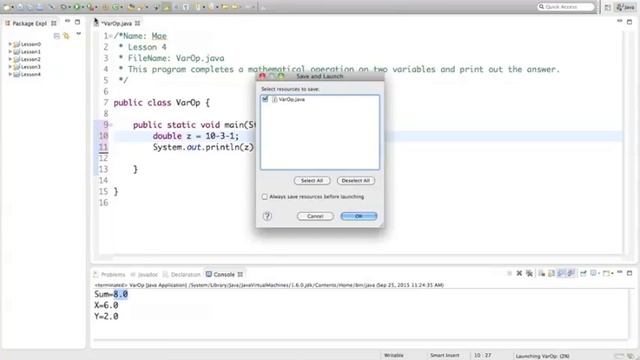Image resolution: width=640 pixels, height=360 pixels.
Task: Expand the Lesson2 project
Action: point(10,59)
